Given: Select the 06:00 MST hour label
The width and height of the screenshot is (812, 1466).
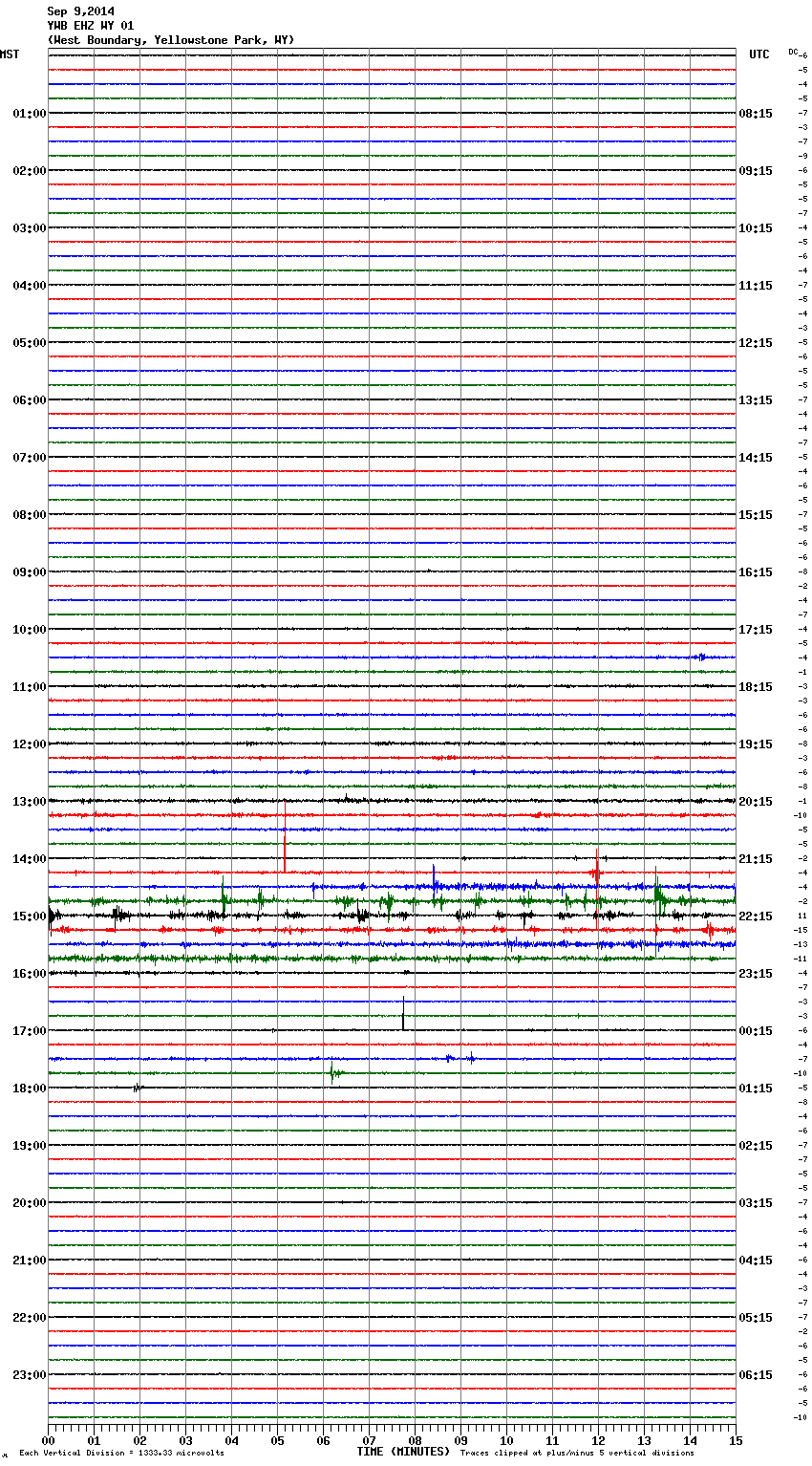Looking at the screenshot, I should tap(30, 400).
